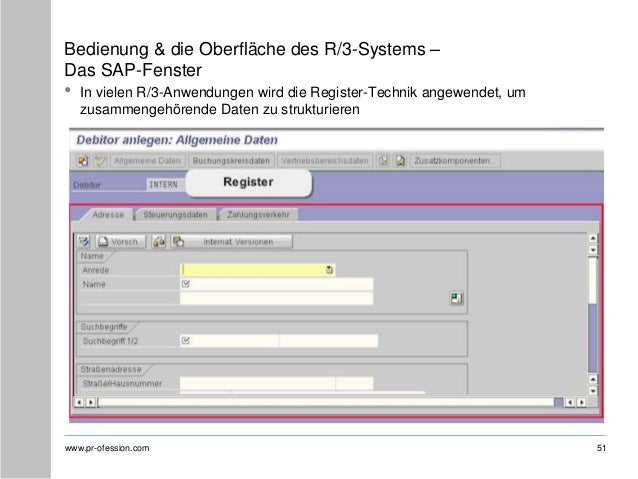Viewport: 638px width, 479px height.
Task: Click the Suchbegriffe group header
Action: coord(104,327)
